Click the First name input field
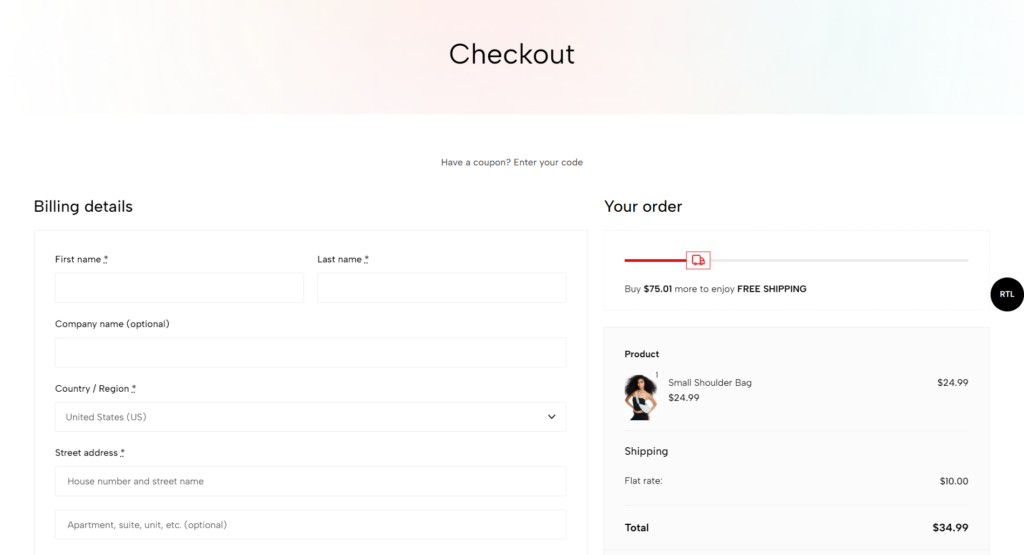 point(179,288)
